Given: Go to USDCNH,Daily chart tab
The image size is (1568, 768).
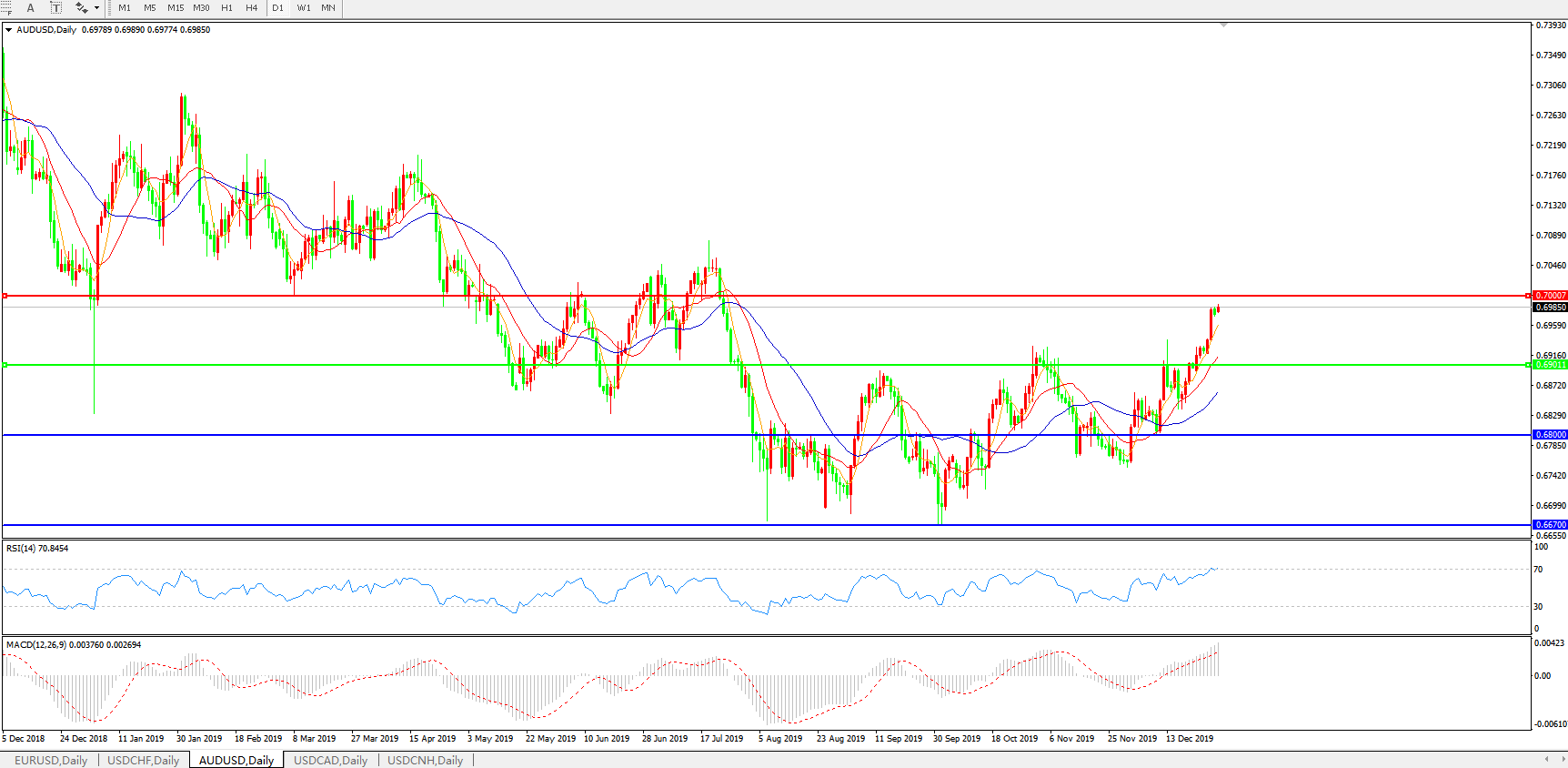Looking at the screenshot, I should pyautogui.click(x=425, y=760).
